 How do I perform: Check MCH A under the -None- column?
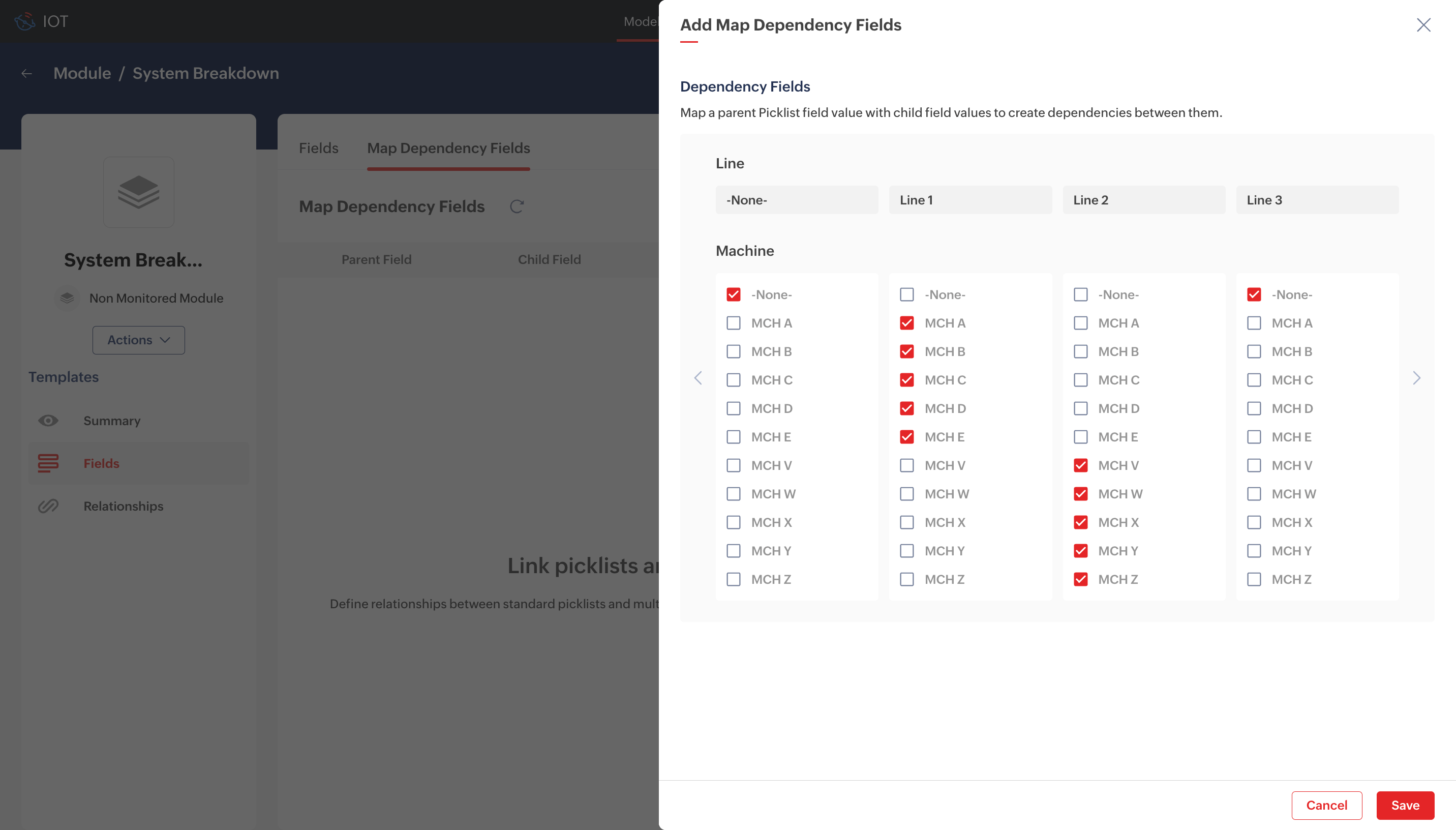(x=733, y=323)
